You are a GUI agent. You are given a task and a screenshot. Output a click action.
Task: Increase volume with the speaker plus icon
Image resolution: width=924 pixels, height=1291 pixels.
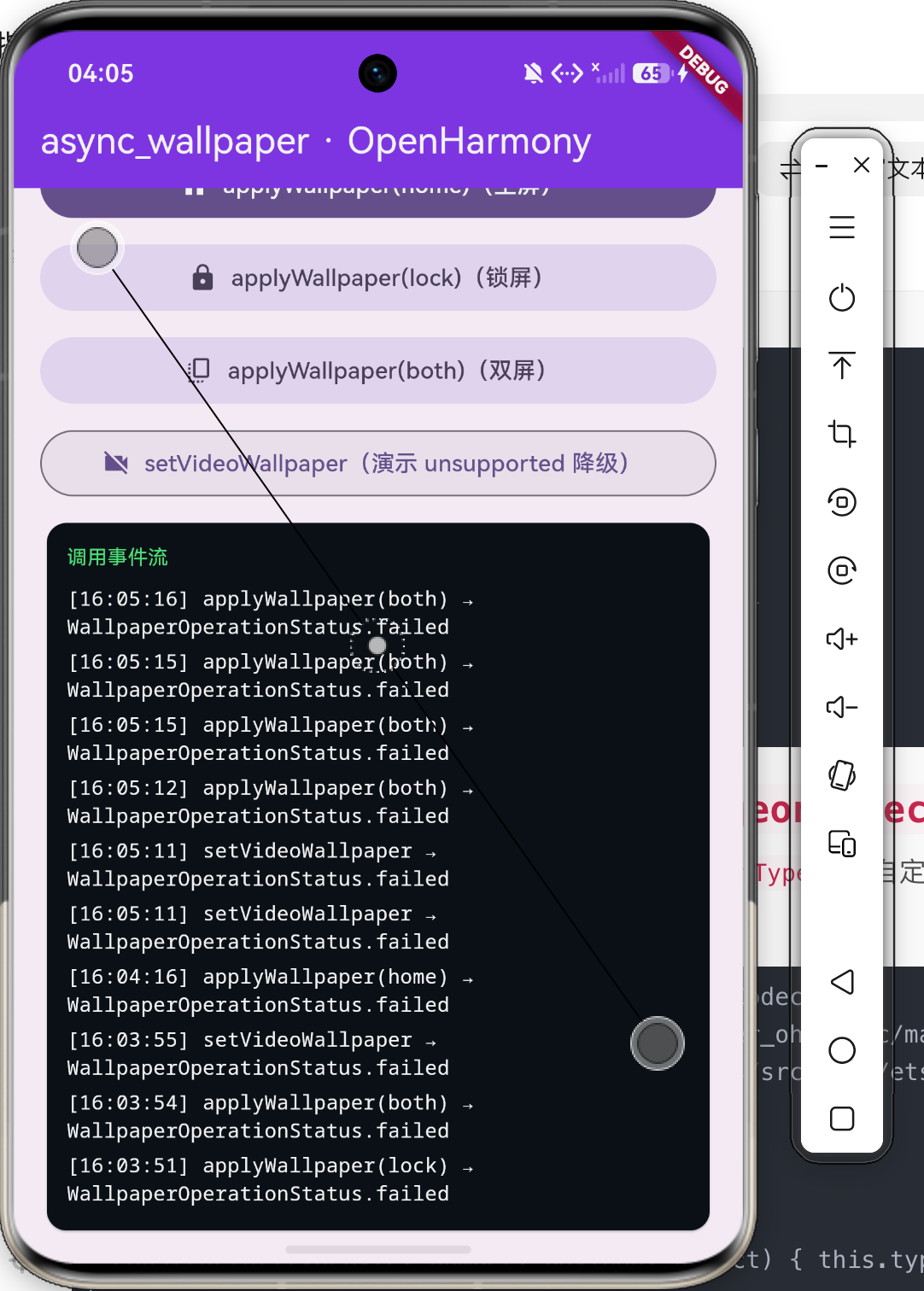pos(842,639)
